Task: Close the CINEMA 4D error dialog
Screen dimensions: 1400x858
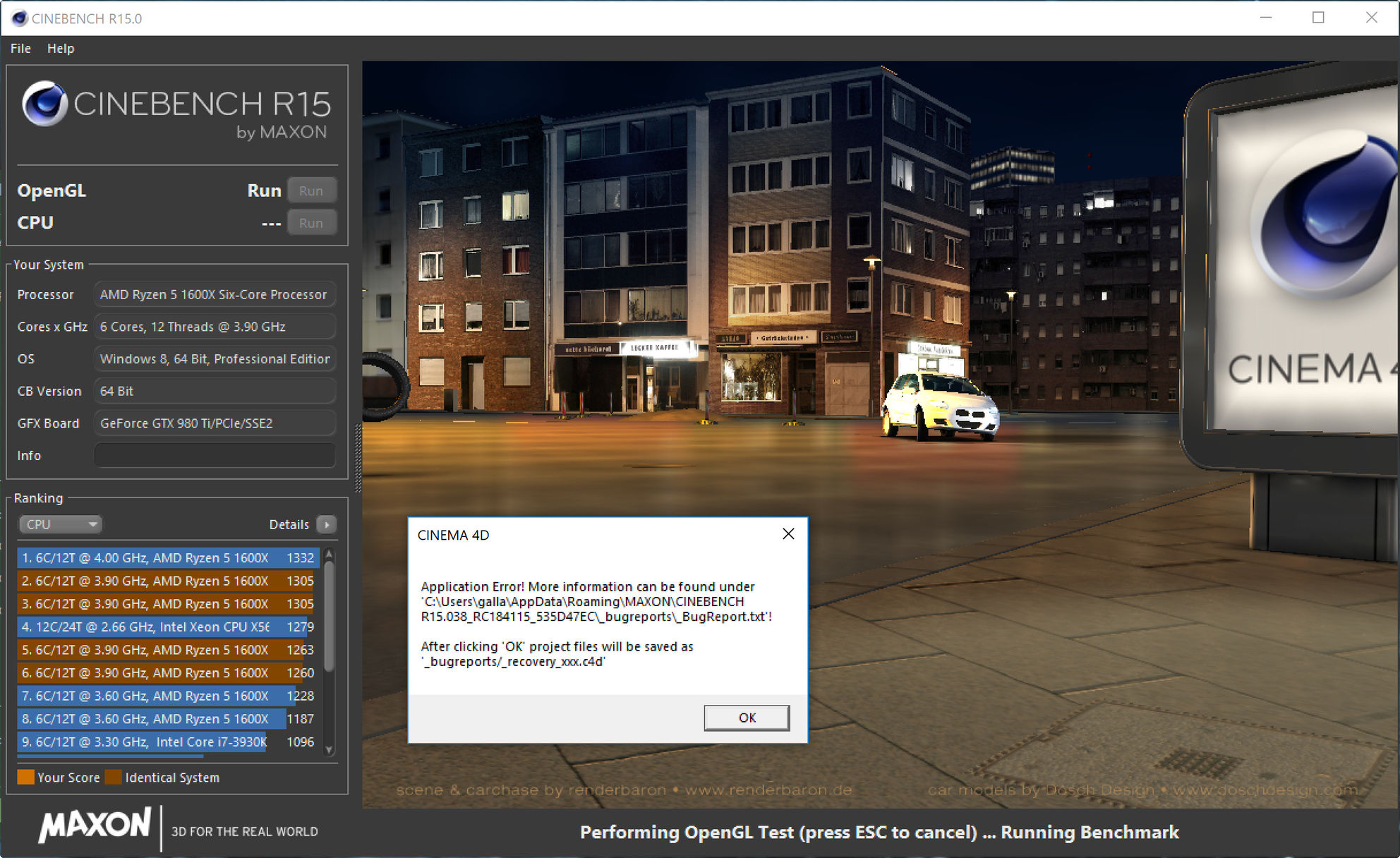Action: 788,534
